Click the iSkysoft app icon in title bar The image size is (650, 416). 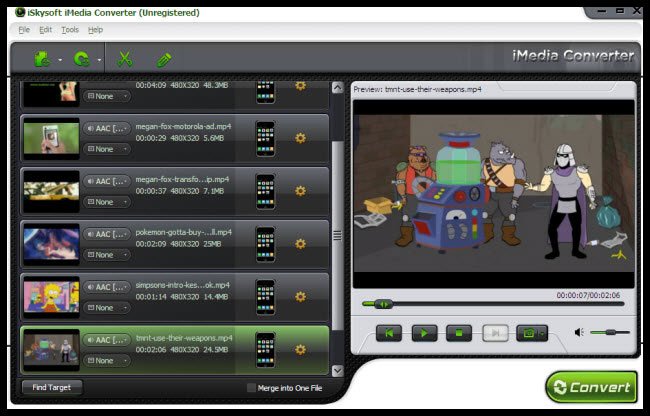(20, 12)
